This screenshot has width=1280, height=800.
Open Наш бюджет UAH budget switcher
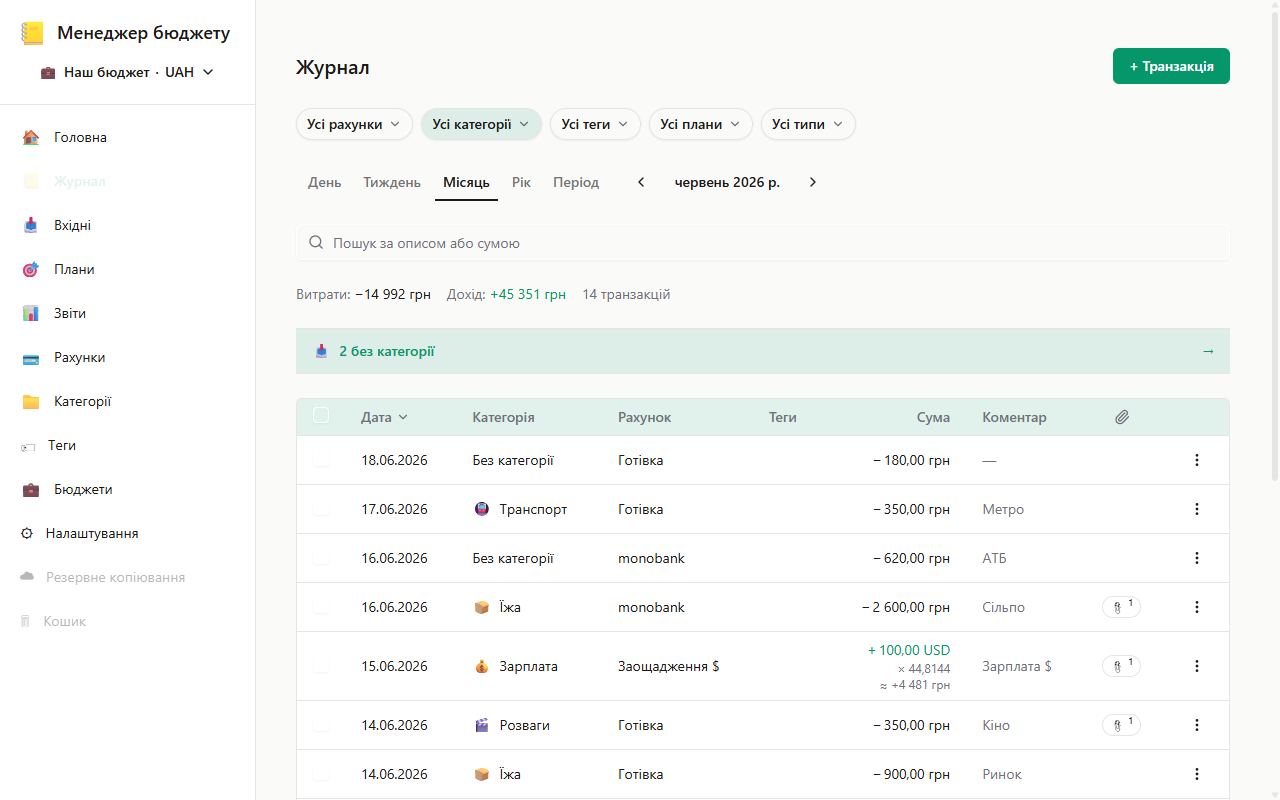tap(127, 72)
